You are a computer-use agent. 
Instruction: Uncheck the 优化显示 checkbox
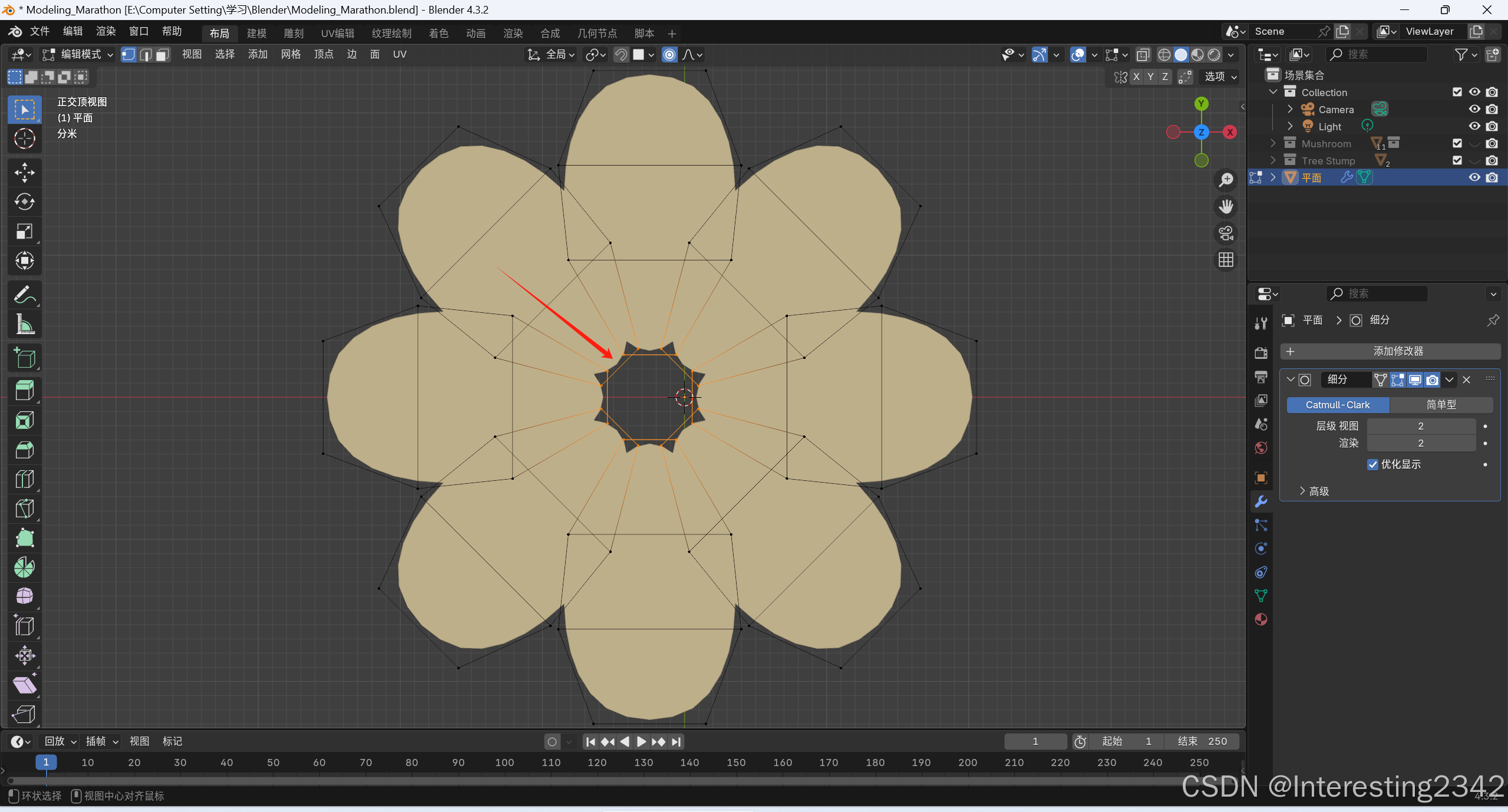tap(1372, 464)
